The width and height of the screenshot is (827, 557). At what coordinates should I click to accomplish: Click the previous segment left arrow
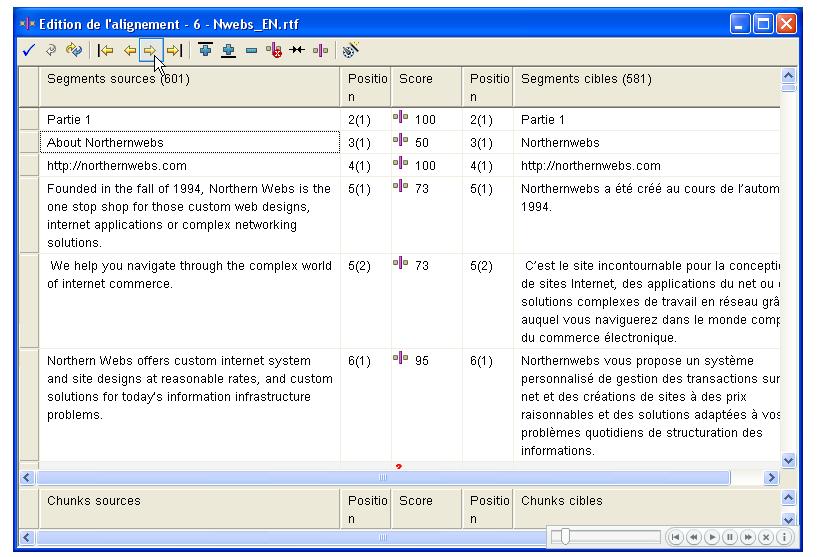[x=129, y=50]
